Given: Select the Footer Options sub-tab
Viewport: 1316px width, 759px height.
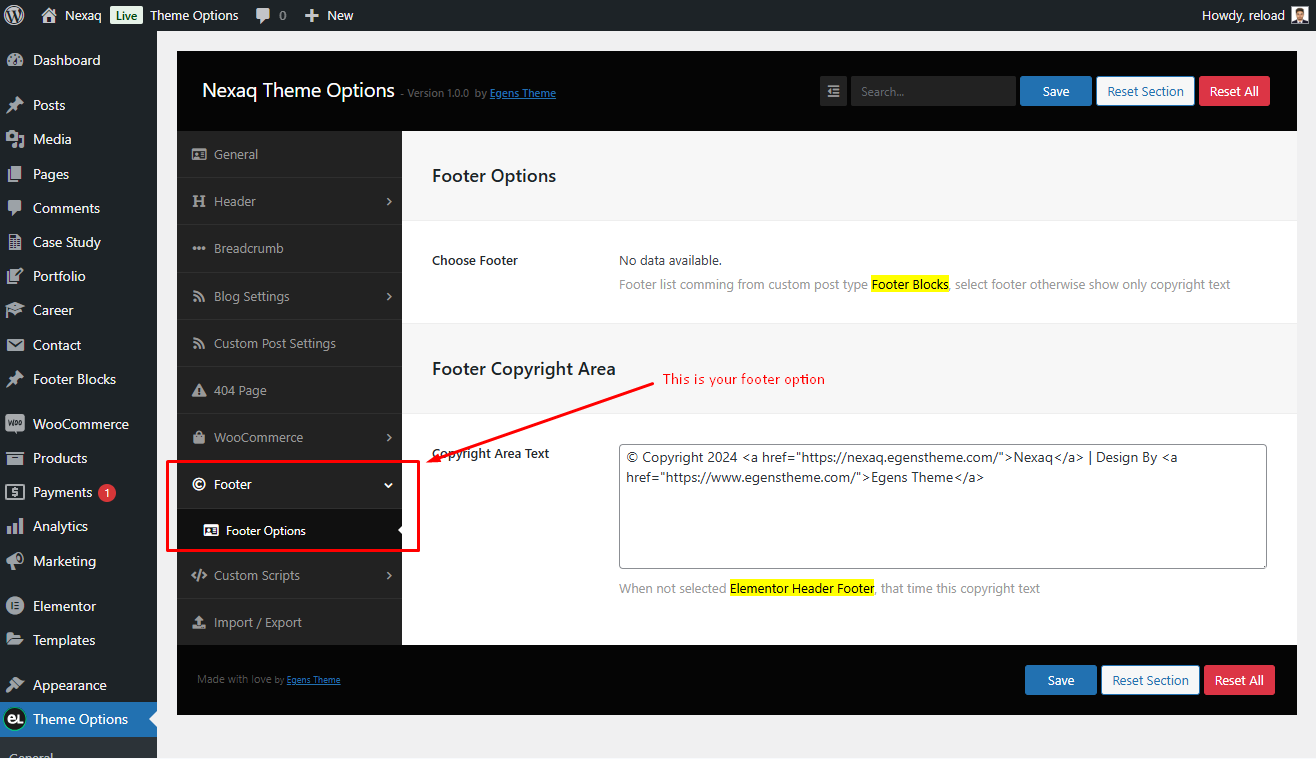Looking at the screenshot, I should 289,531.
